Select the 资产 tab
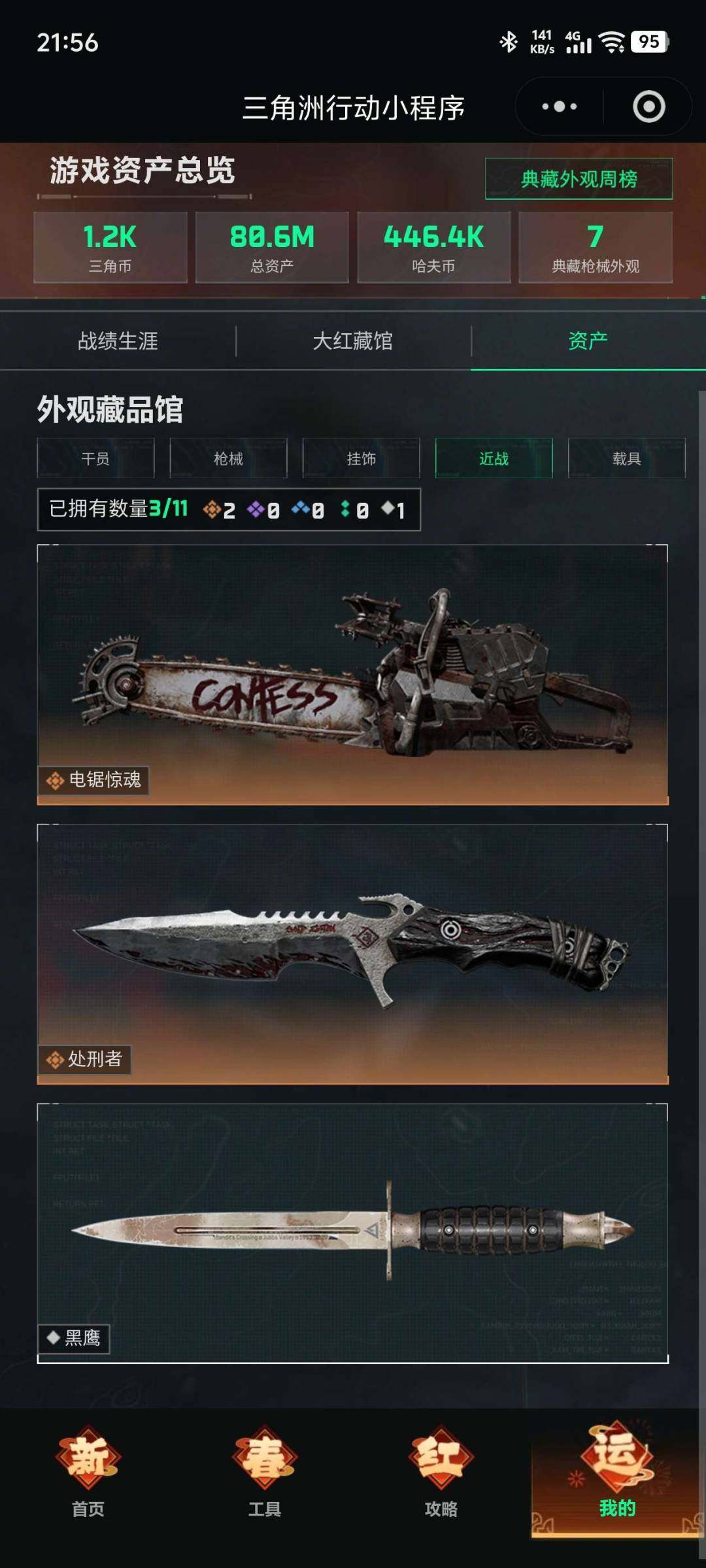The image size is (706, 1568). click(588, 341)
